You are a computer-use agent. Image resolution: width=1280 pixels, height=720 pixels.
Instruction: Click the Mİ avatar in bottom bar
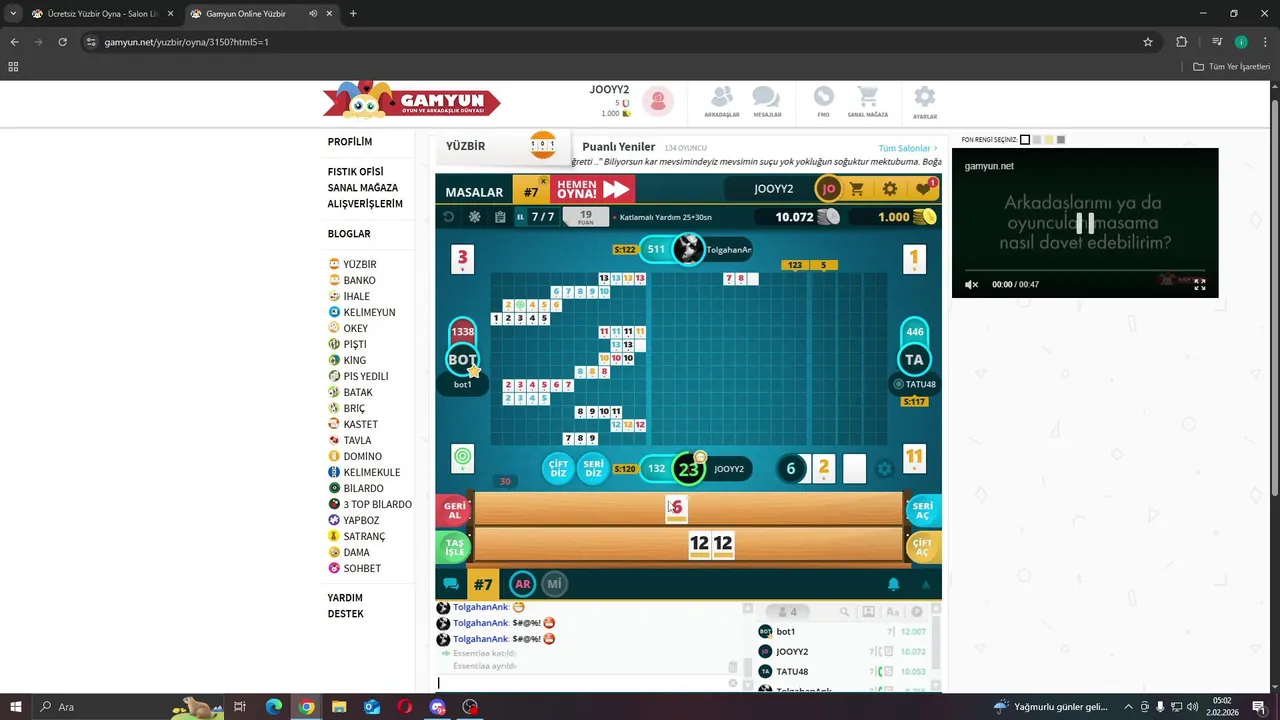[555, 584]
